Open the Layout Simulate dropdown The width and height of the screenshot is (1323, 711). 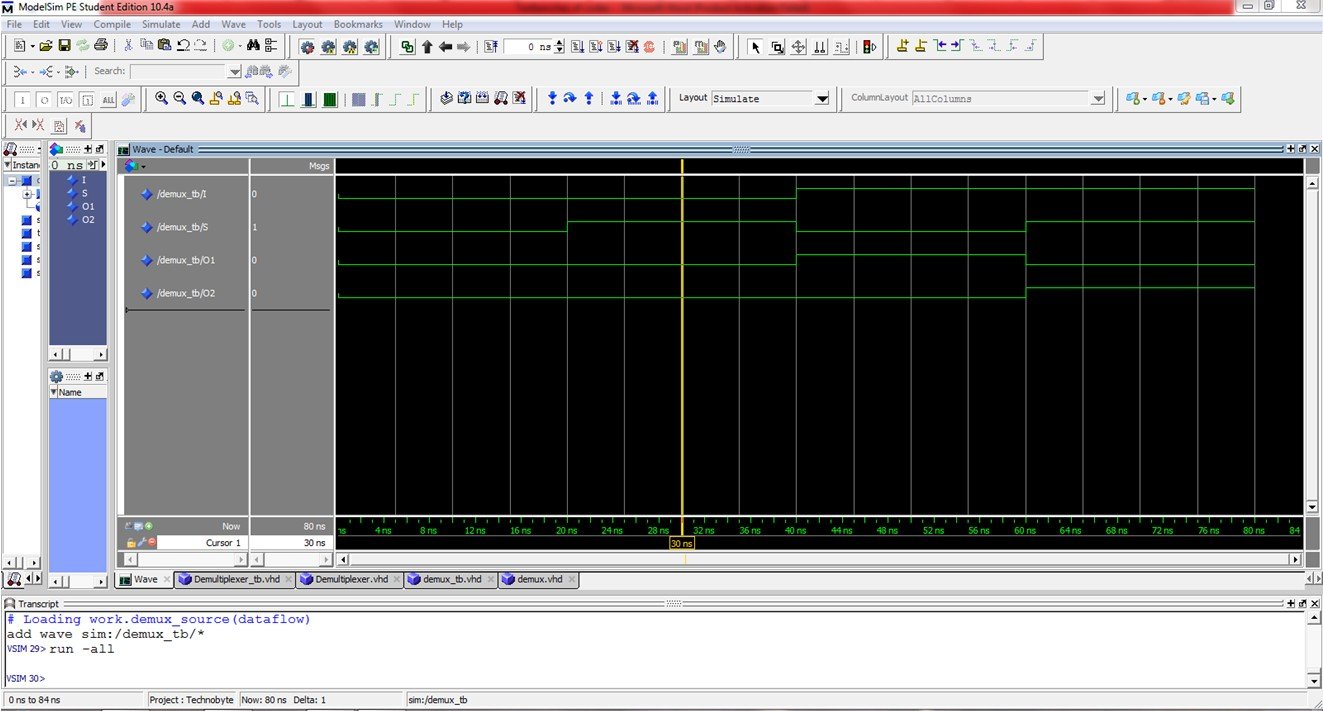pyautogui.click(x=822, y=98)
